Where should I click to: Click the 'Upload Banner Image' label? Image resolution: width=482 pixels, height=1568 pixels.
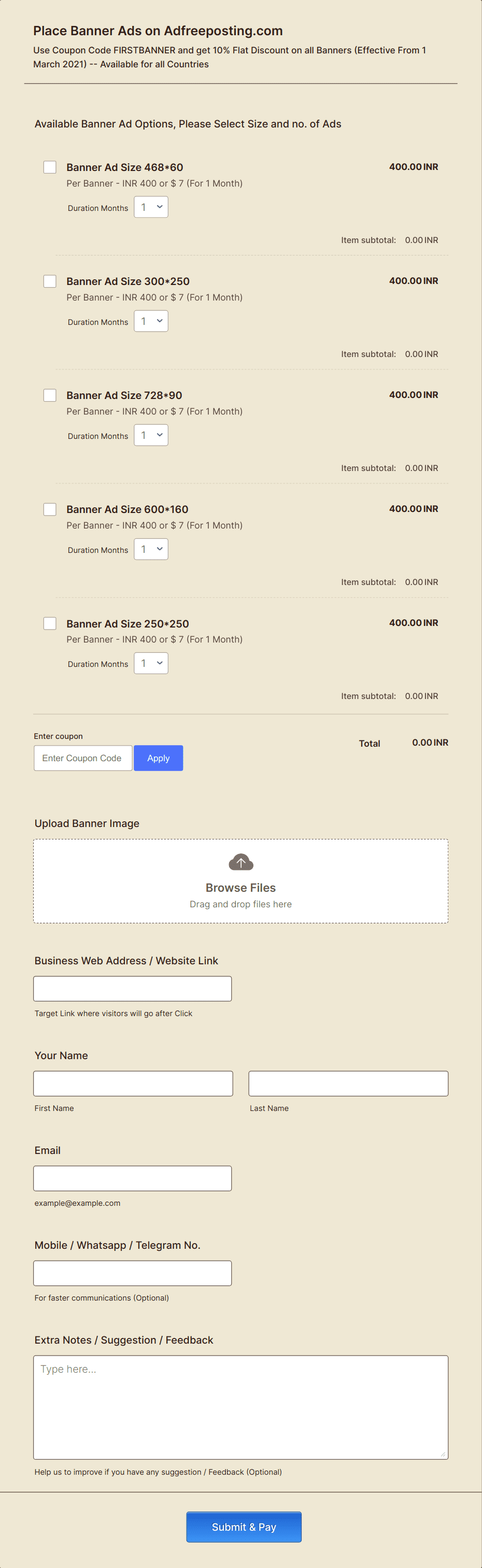point(87,823)
